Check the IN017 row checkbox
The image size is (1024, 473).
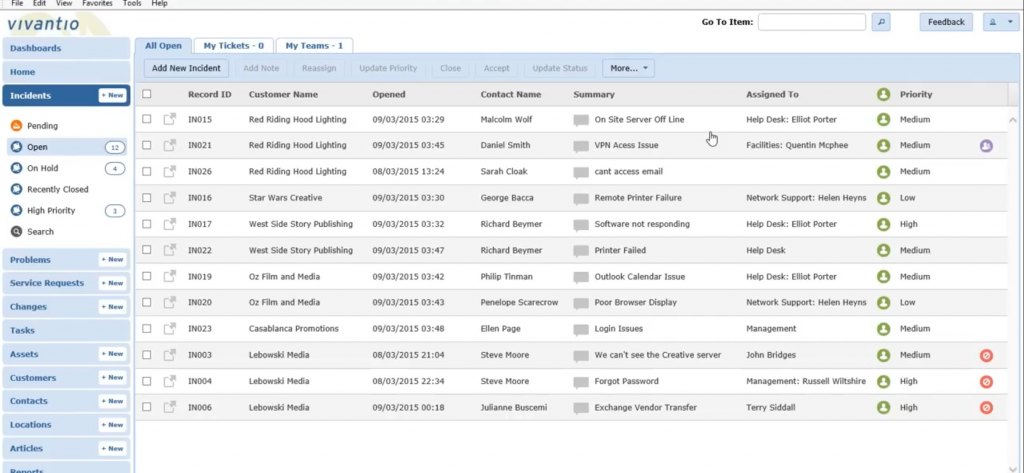(147, 223)
